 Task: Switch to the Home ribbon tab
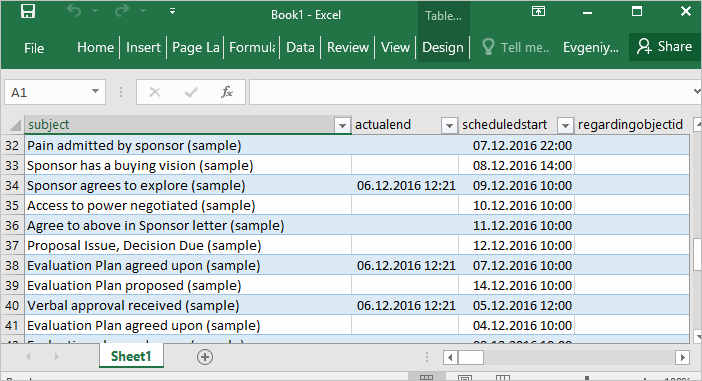[95, 47]
